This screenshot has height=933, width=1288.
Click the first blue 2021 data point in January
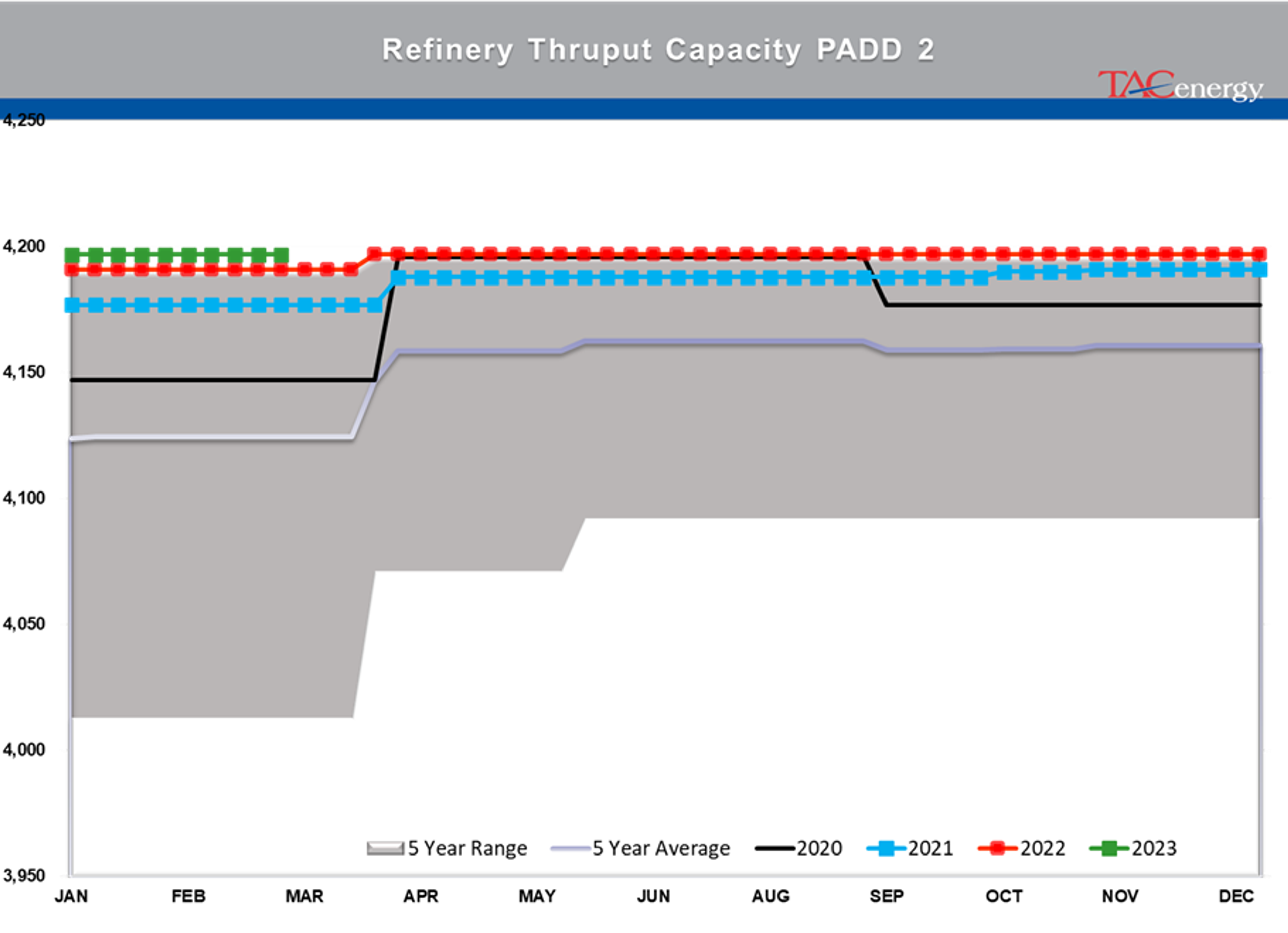72,306
